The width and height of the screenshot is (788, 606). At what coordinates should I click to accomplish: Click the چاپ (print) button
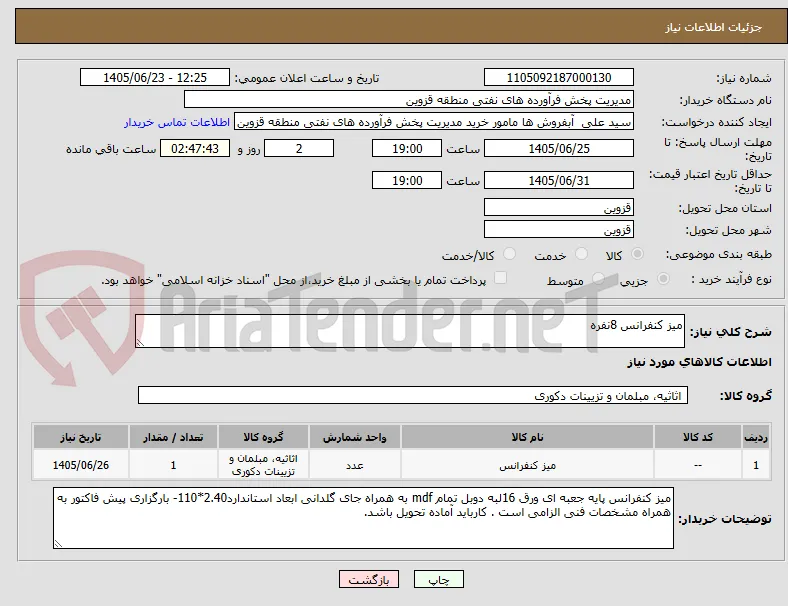(x=438, y=579)
